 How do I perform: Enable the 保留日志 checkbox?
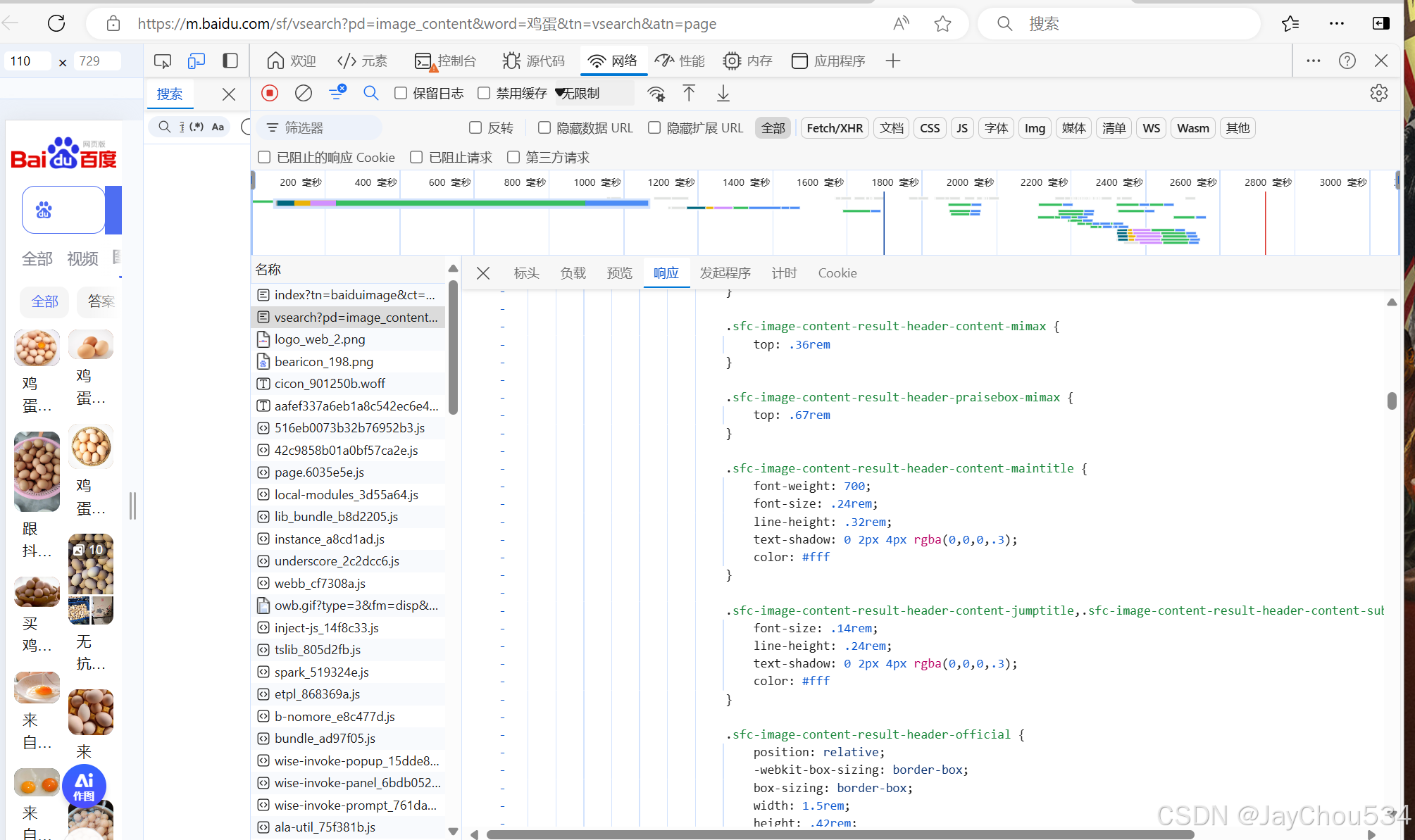coord(401,93)
